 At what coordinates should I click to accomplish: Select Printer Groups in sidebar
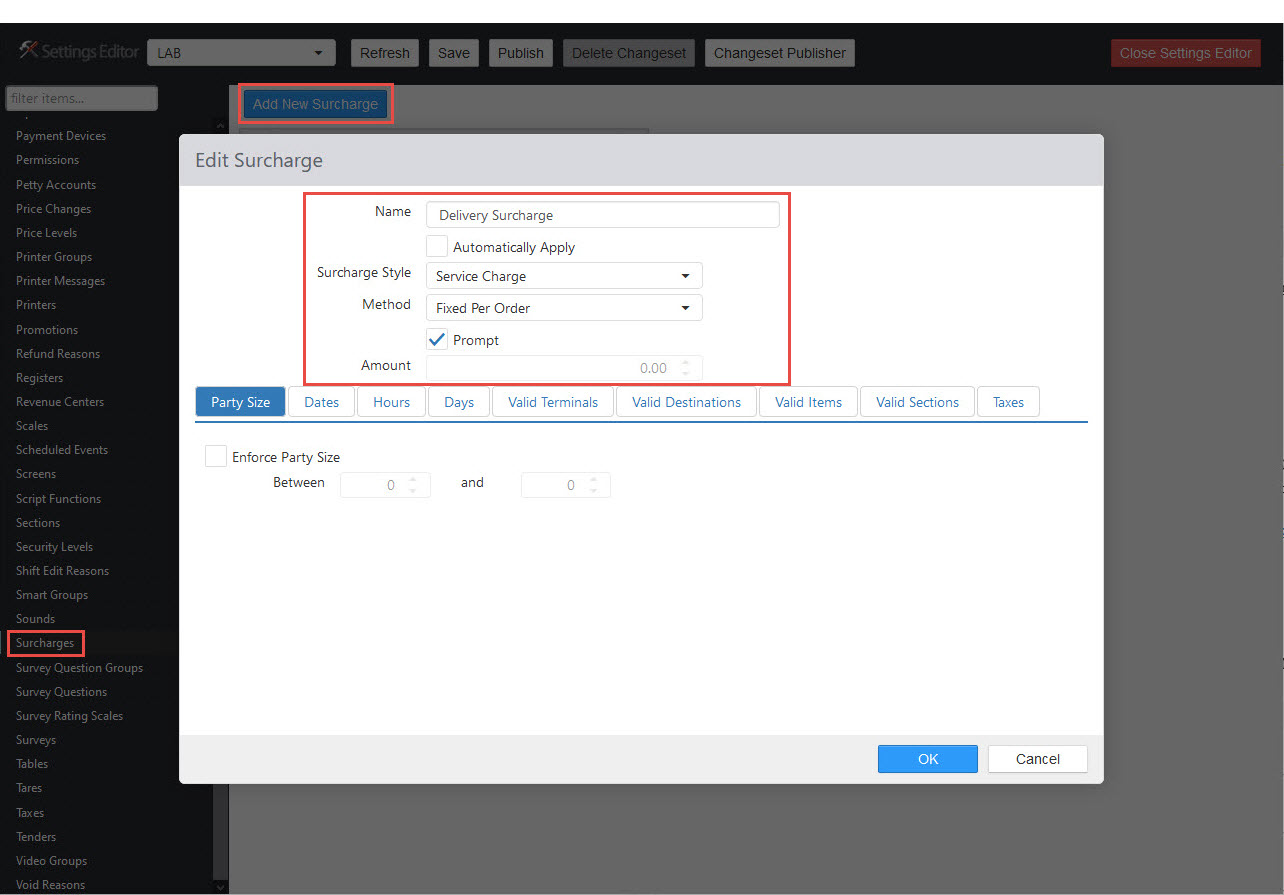54,257
